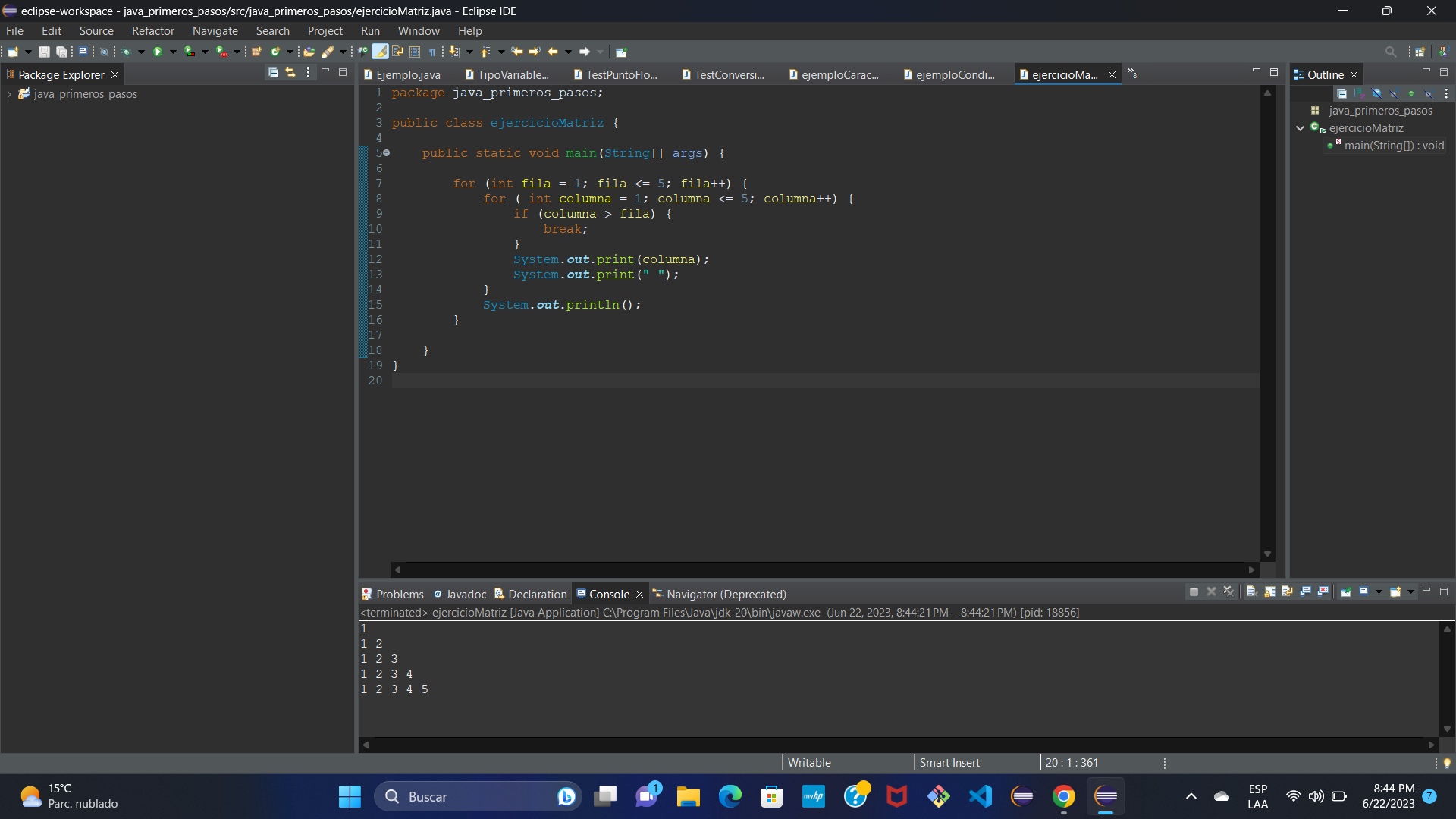Toggle alphabetical Sort in Outline
Viewport: 1456px width, 819px height.
pyautogui.click(x=1359, y=93)
